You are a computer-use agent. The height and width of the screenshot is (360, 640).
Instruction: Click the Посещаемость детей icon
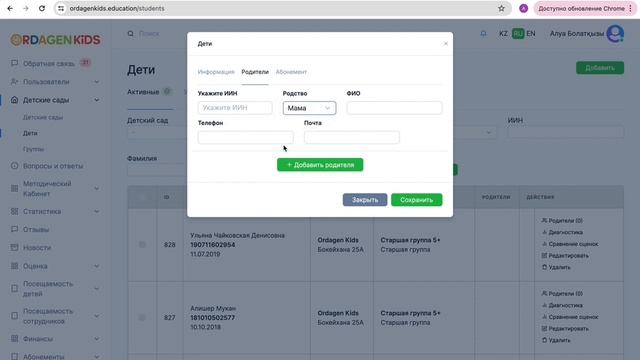click(14, 289)
